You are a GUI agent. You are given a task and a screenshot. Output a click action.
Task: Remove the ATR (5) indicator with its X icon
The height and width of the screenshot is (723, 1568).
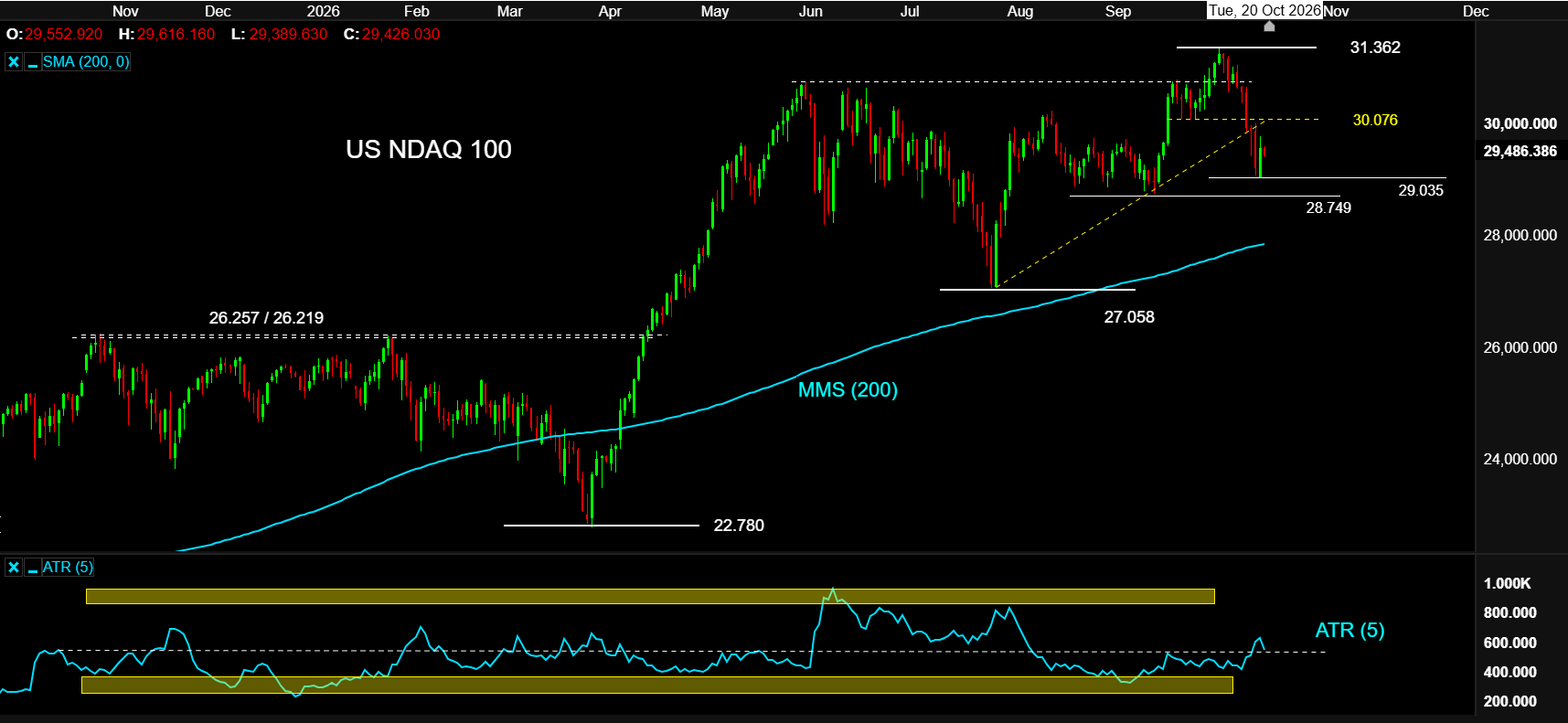[x=14, y=568]
